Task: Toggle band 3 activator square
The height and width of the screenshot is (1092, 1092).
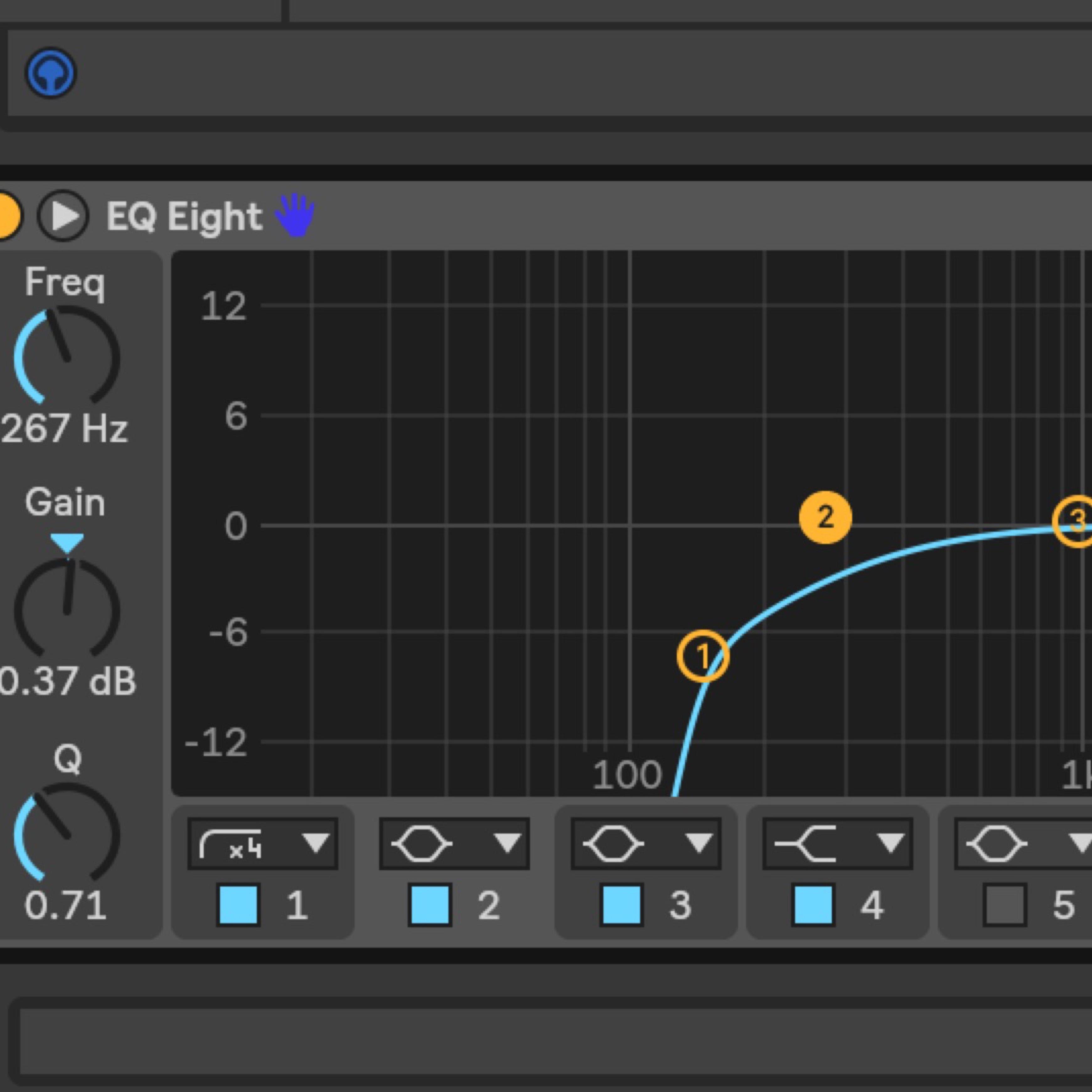Action: [621, 905]
